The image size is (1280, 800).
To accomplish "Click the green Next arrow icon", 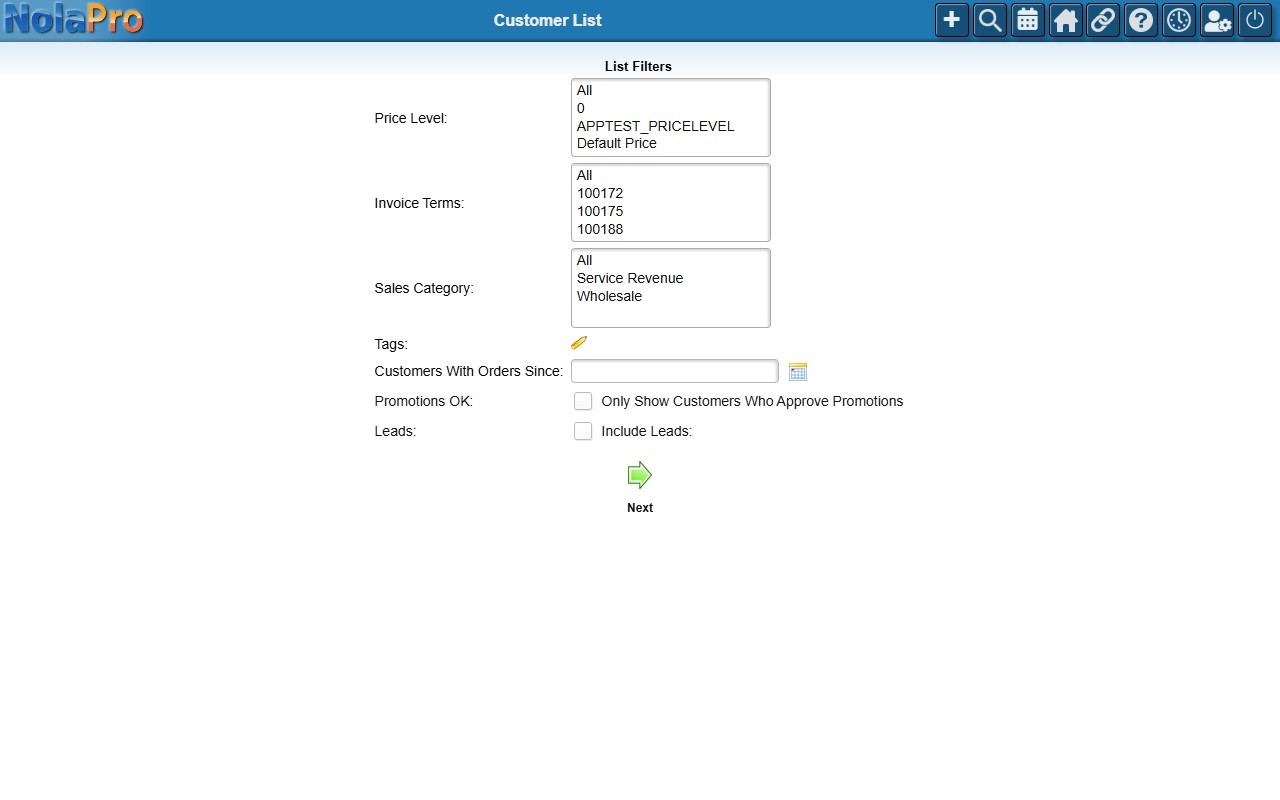I will click(640, 475).
